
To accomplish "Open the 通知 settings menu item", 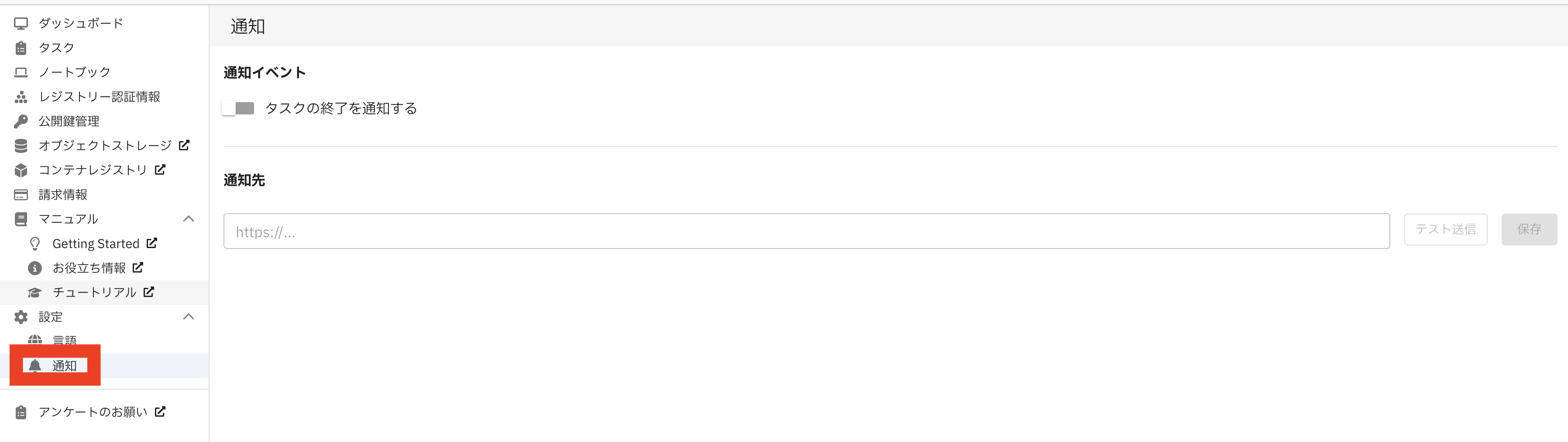I will tap(64, 365).
